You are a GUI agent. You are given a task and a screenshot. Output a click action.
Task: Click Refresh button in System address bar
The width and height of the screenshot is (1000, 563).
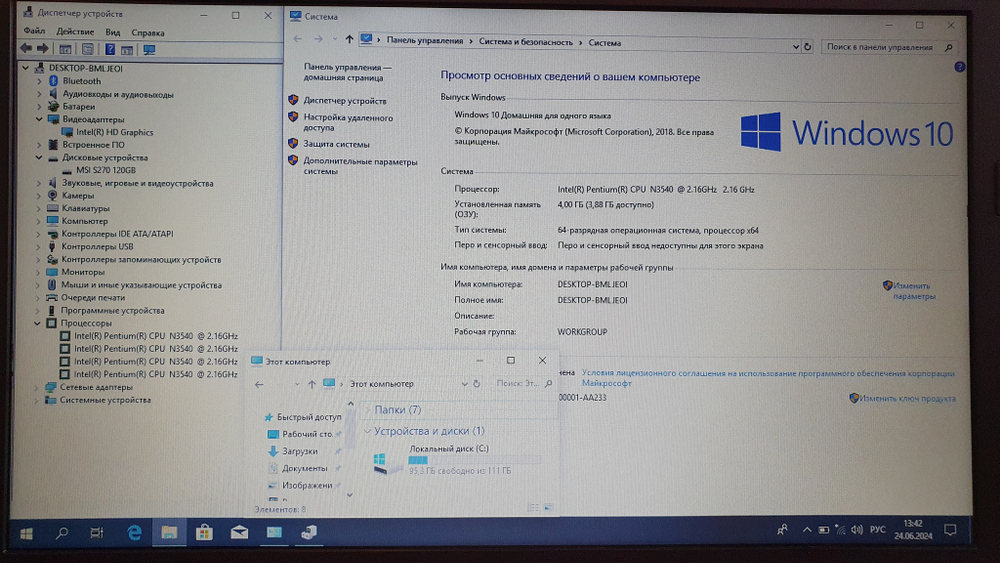807,47
